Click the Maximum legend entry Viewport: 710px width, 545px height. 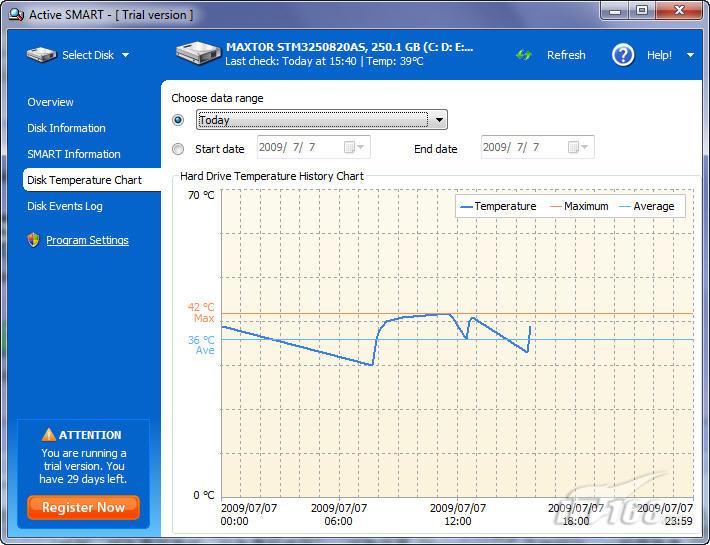point(579,206)
